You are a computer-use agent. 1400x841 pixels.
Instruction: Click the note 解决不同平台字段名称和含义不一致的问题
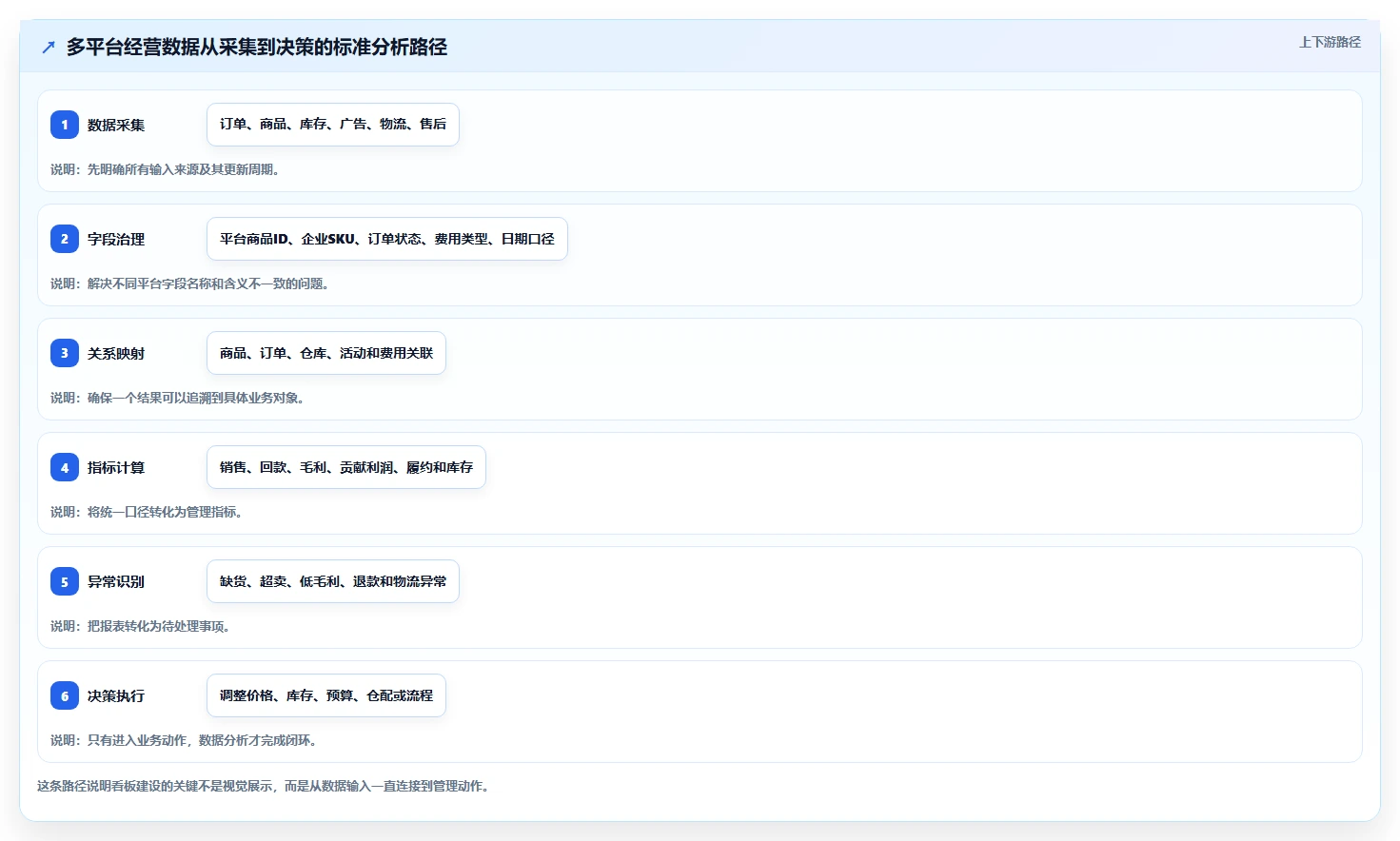pos(189,284)
